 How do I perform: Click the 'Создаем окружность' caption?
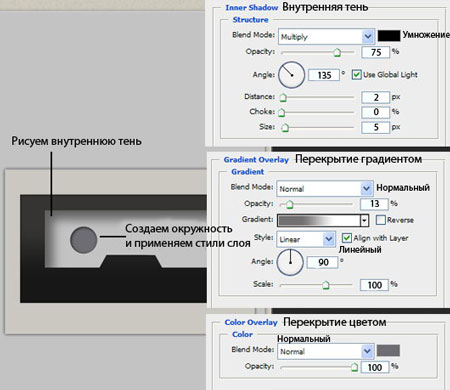coord(179,229)
